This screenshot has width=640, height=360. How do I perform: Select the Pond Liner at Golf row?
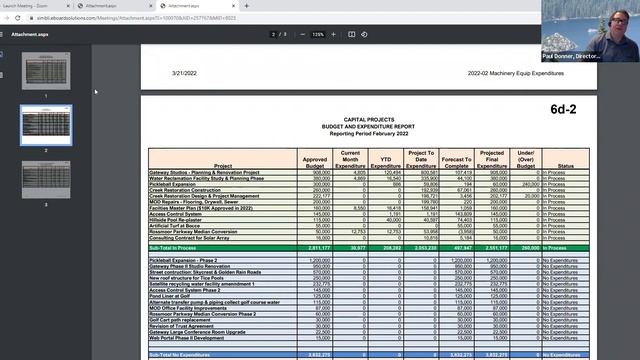[369, 296]
